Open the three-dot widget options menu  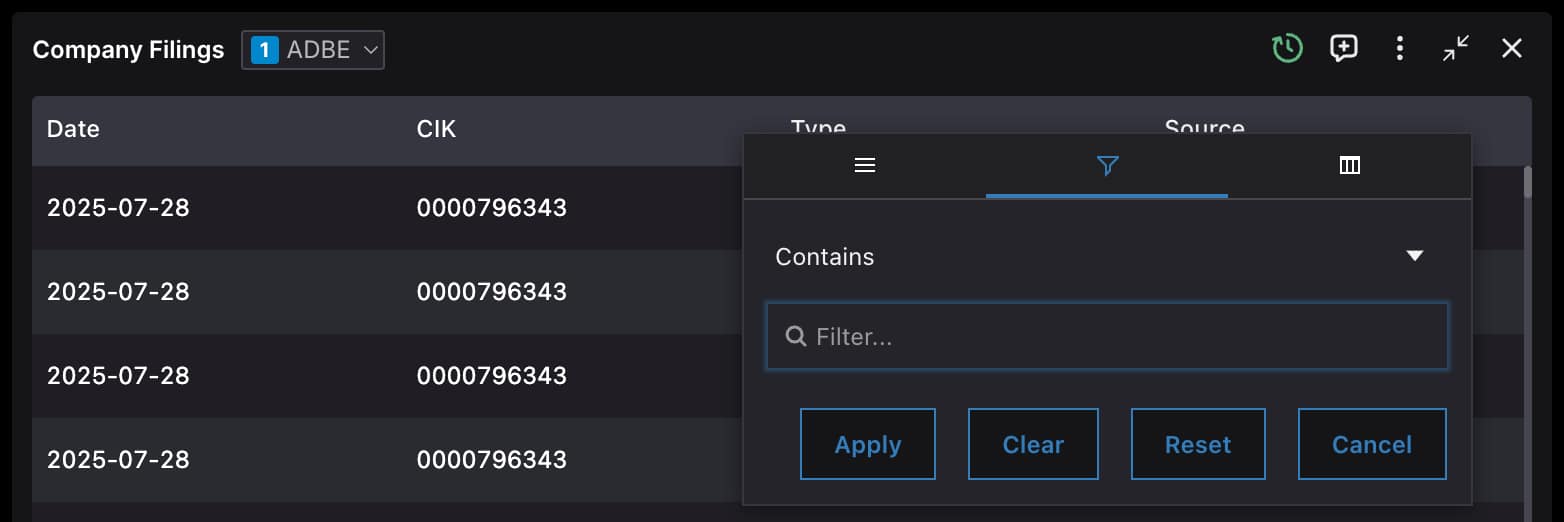[x=1400, y=48]
